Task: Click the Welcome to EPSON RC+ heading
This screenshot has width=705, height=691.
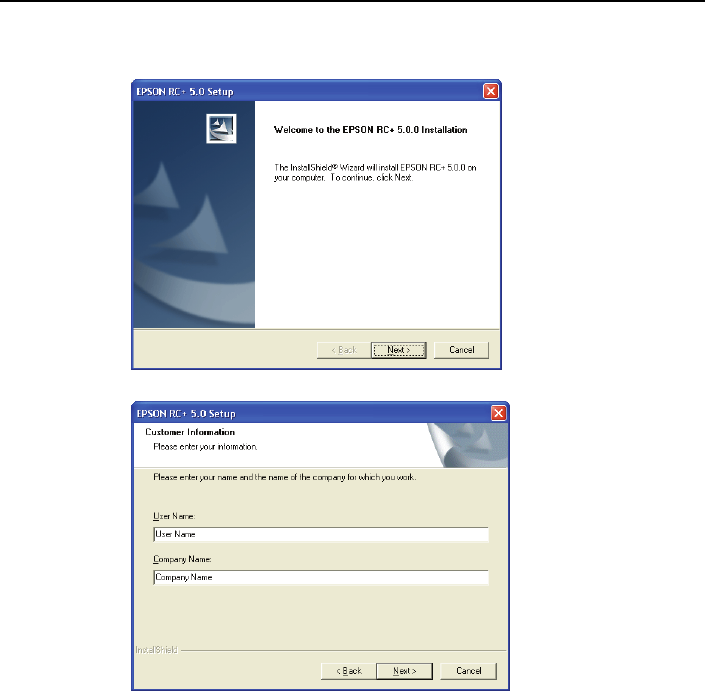Action: (x=370, y=130)
